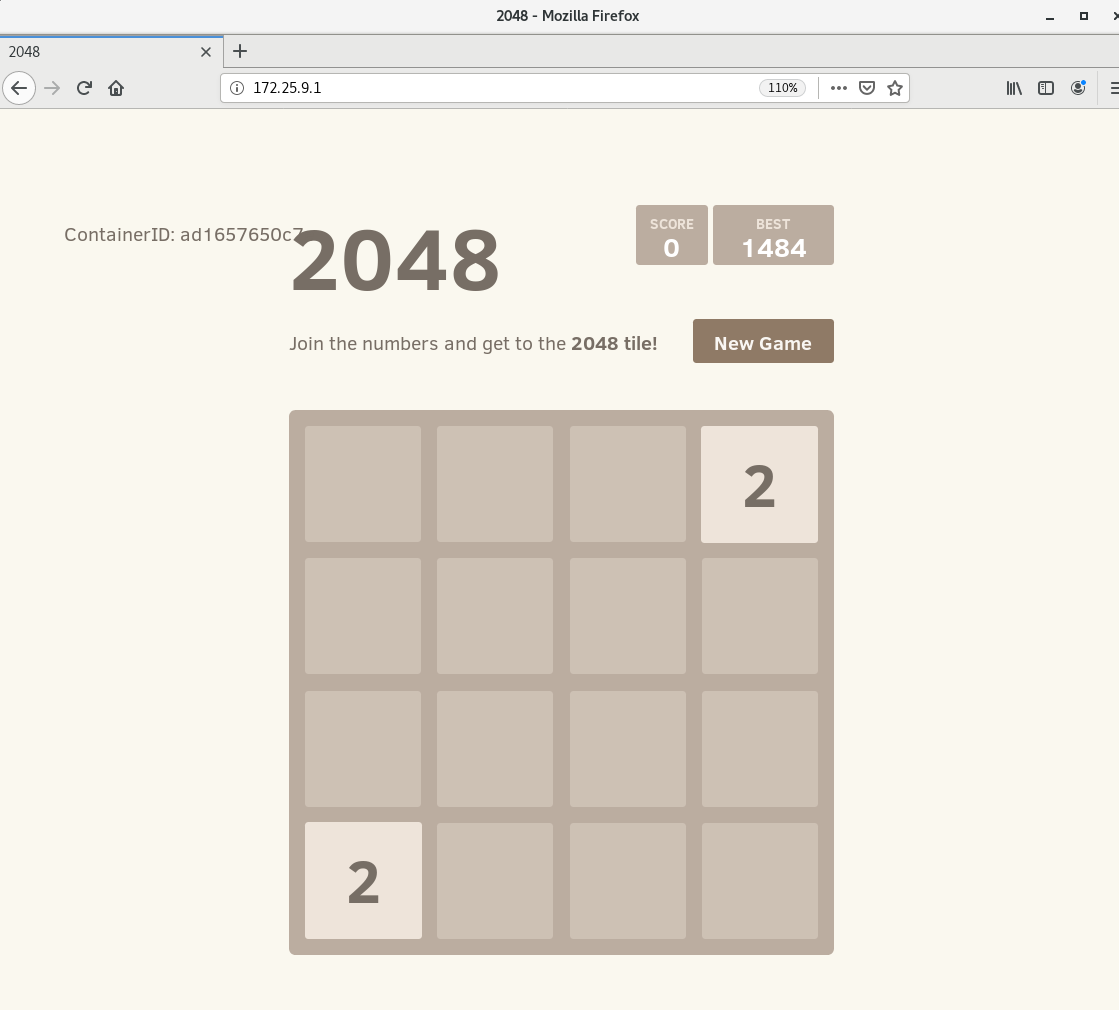This screenshot has height=1010, width=1119.
Task: Go to the Firefox home page
Action: click(x=116, y=88)
